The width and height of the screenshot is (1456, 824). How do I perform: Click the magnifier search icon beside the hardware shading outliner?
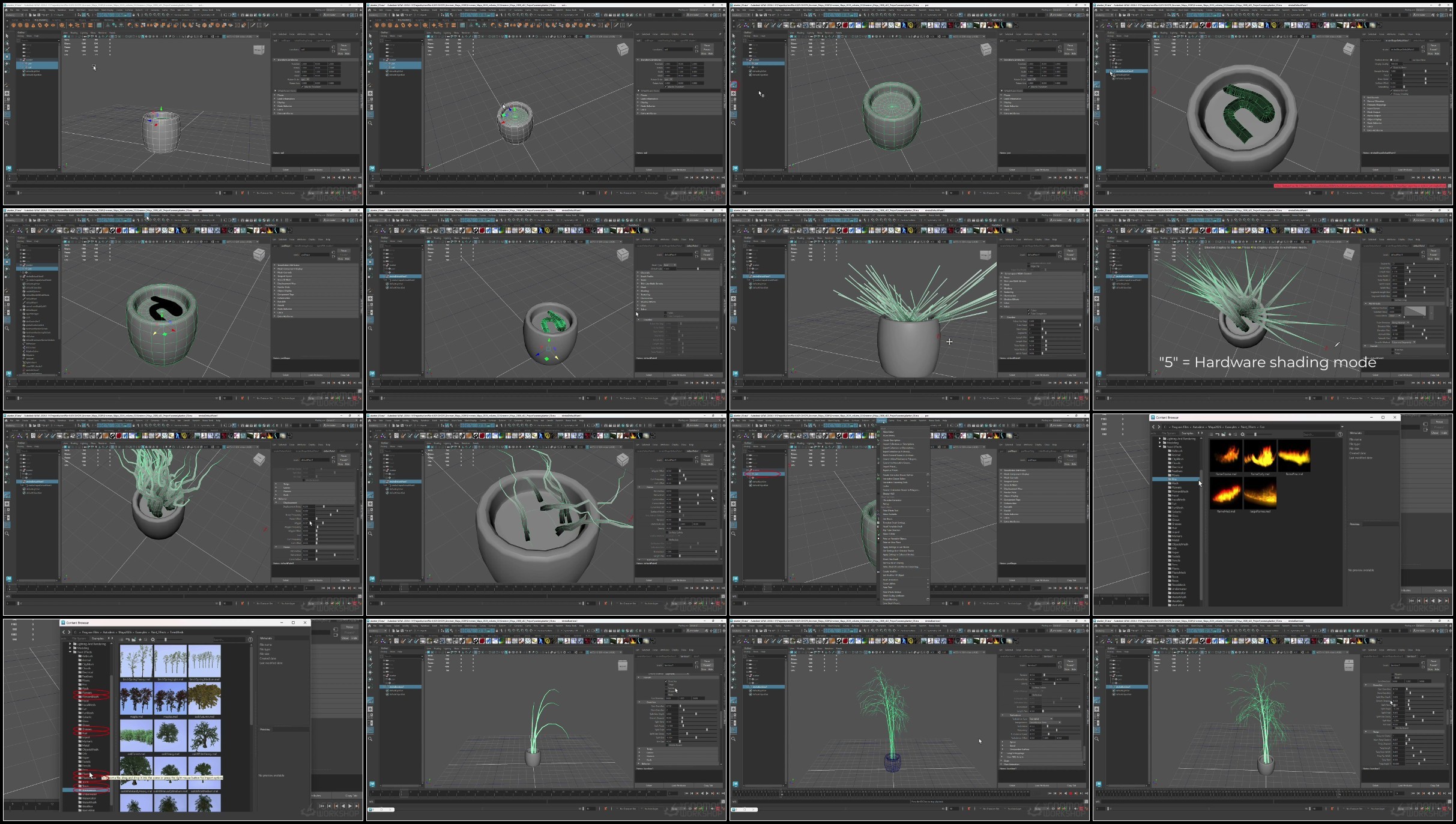[x=1097, y=328]
